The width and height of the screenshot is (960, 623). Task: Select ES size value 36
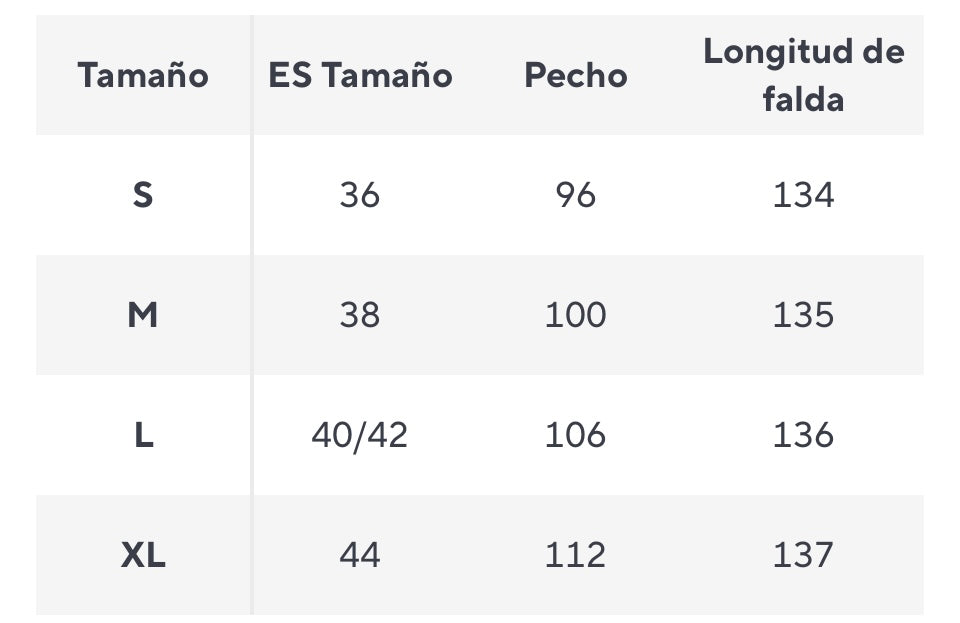[x=360, y=195]
